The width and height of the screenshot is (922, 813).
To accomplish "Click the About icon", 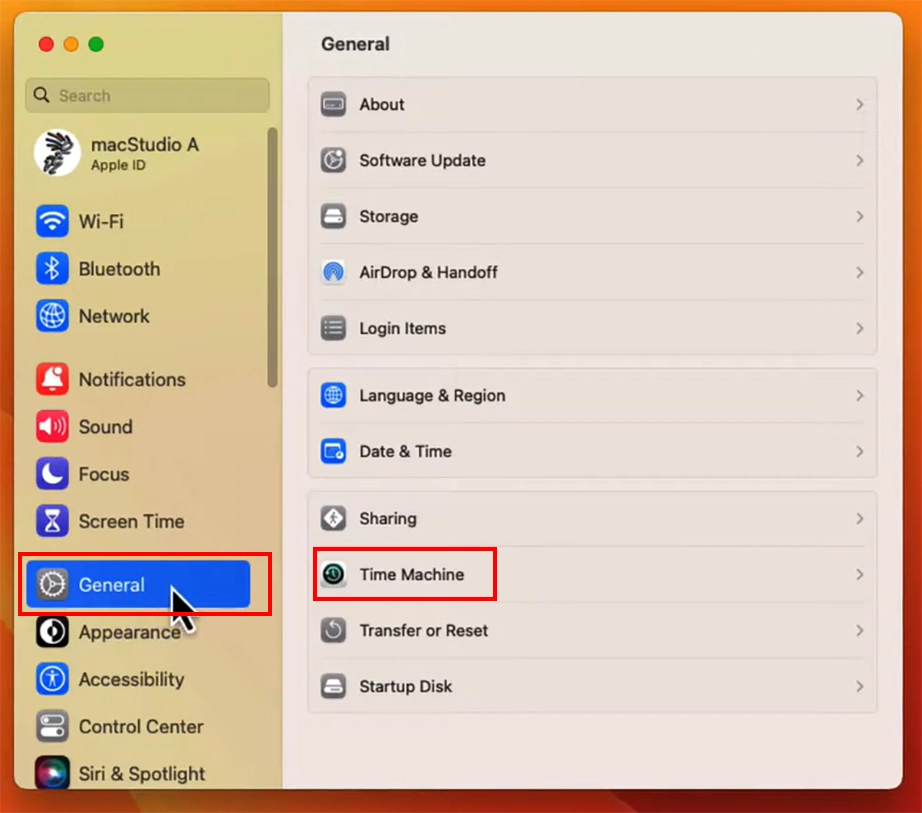I will click(x=333, y=105).
